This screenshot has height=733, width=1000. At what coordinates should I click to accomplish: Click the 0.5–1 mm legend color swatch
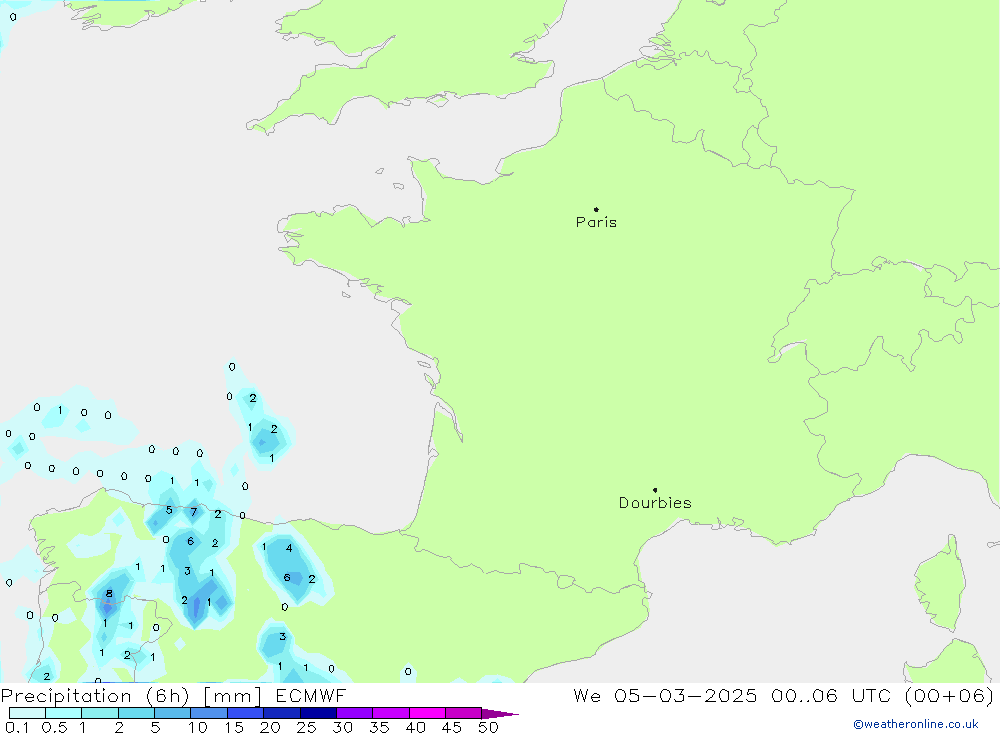[64, 713]
